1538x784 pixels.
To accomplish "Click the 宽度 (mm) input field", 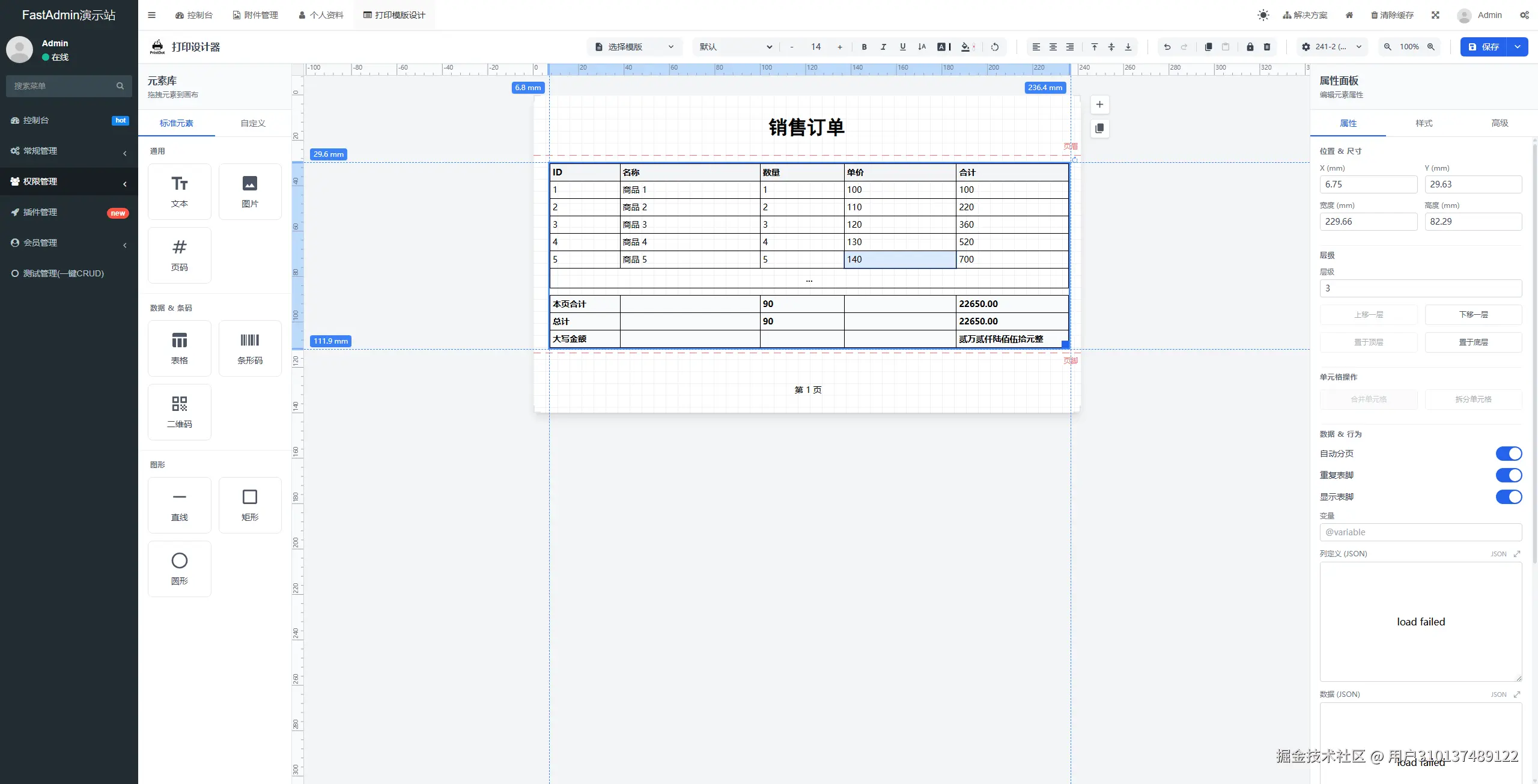I will pos(1368,222).
